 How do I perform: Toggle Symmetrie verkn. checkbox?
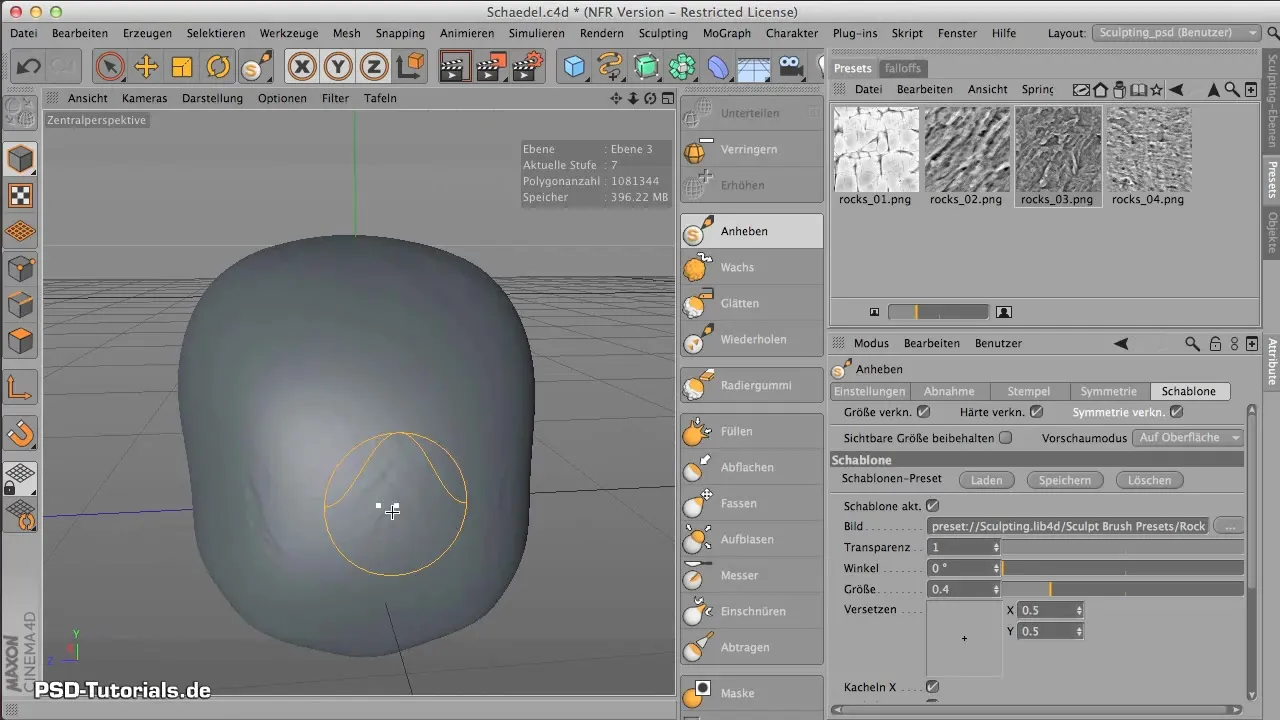(1176, 411)
